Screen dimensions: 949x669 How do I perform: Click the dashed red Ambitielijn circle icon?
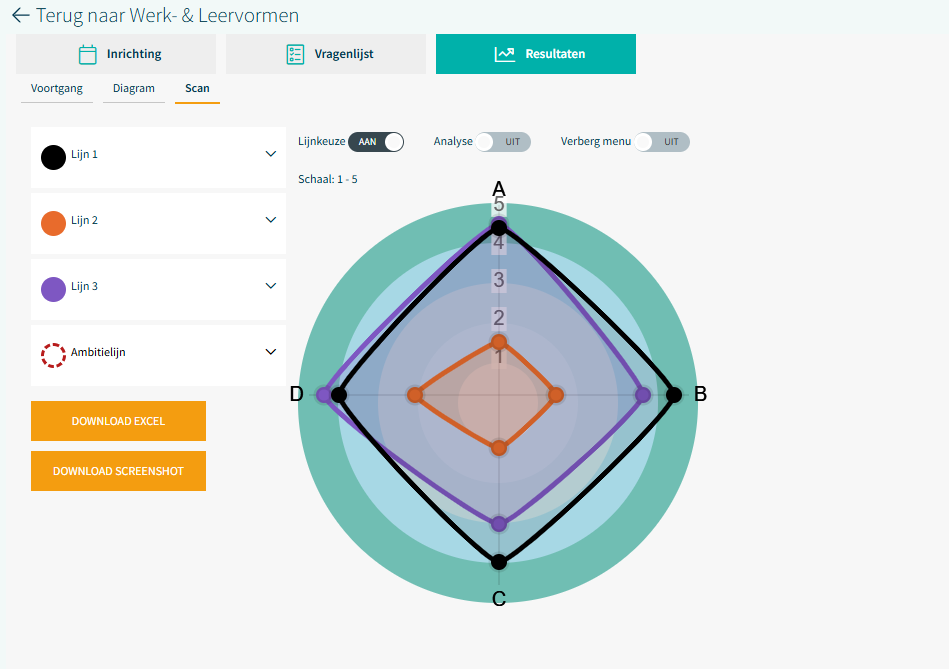coord(53,354)
